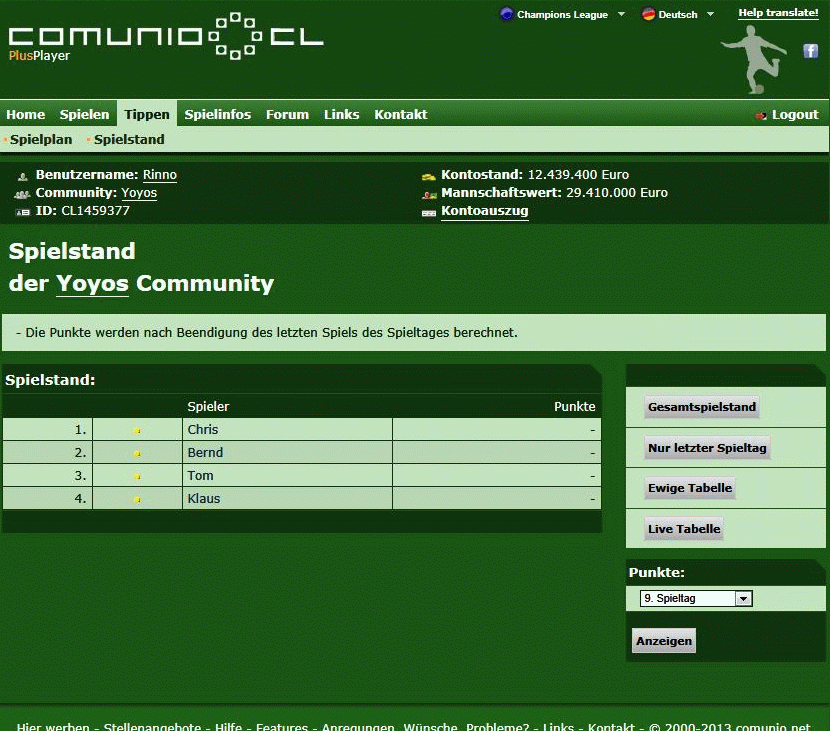
Task: Click the yellow status icon beside Tom
Action: coord(137,477)
